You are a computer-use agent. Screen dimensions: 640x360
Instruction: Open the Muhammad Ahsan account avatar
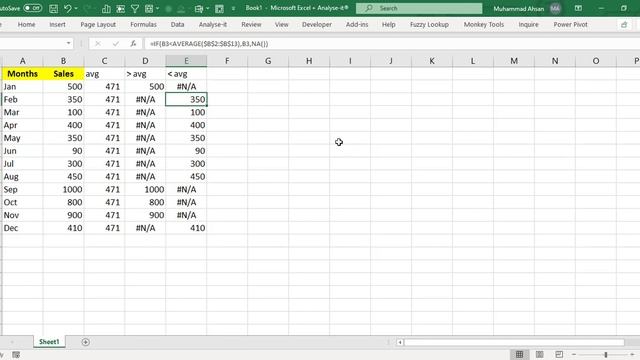(555, 9)
